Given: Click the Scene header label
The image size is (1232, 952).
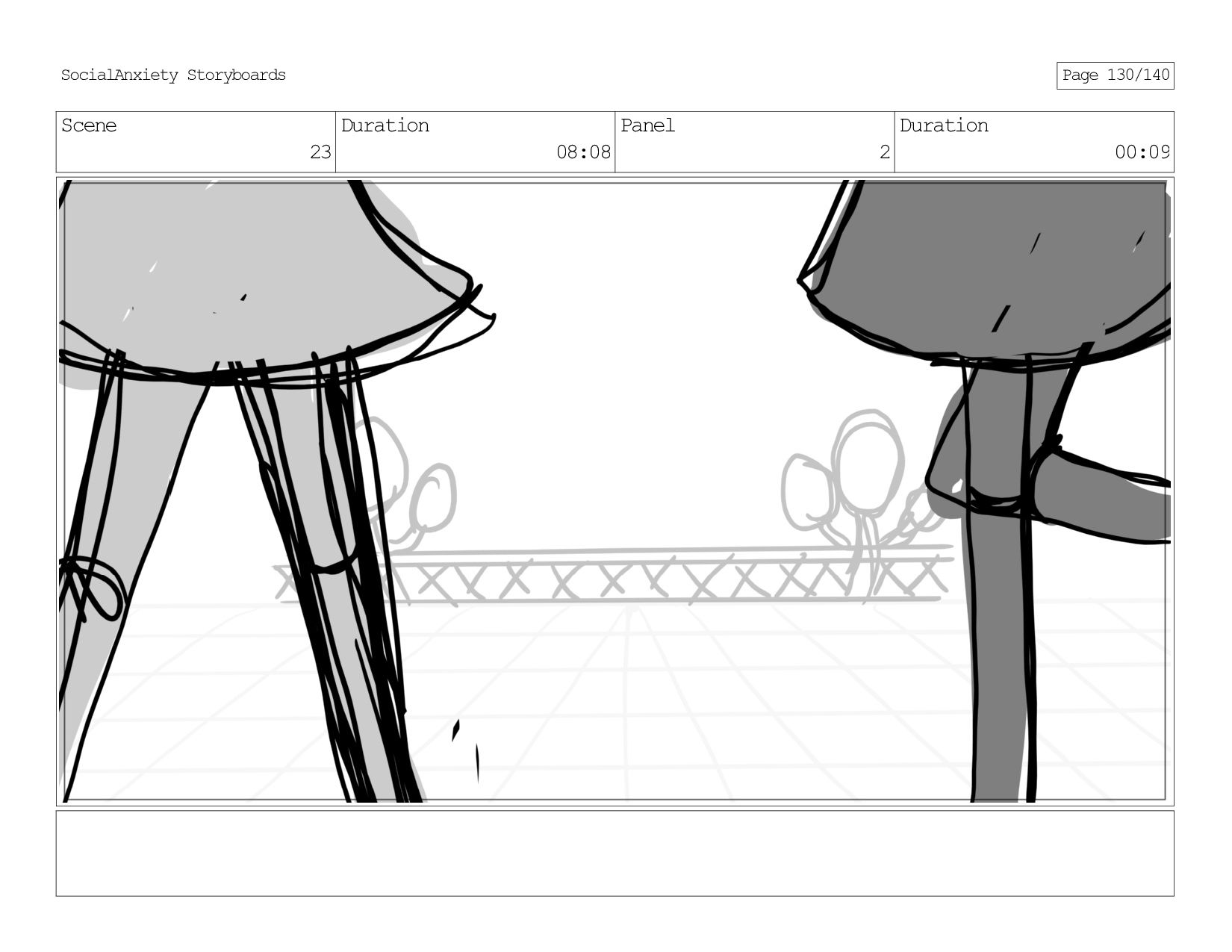Looking at the screenshot, I should (89, 125).
